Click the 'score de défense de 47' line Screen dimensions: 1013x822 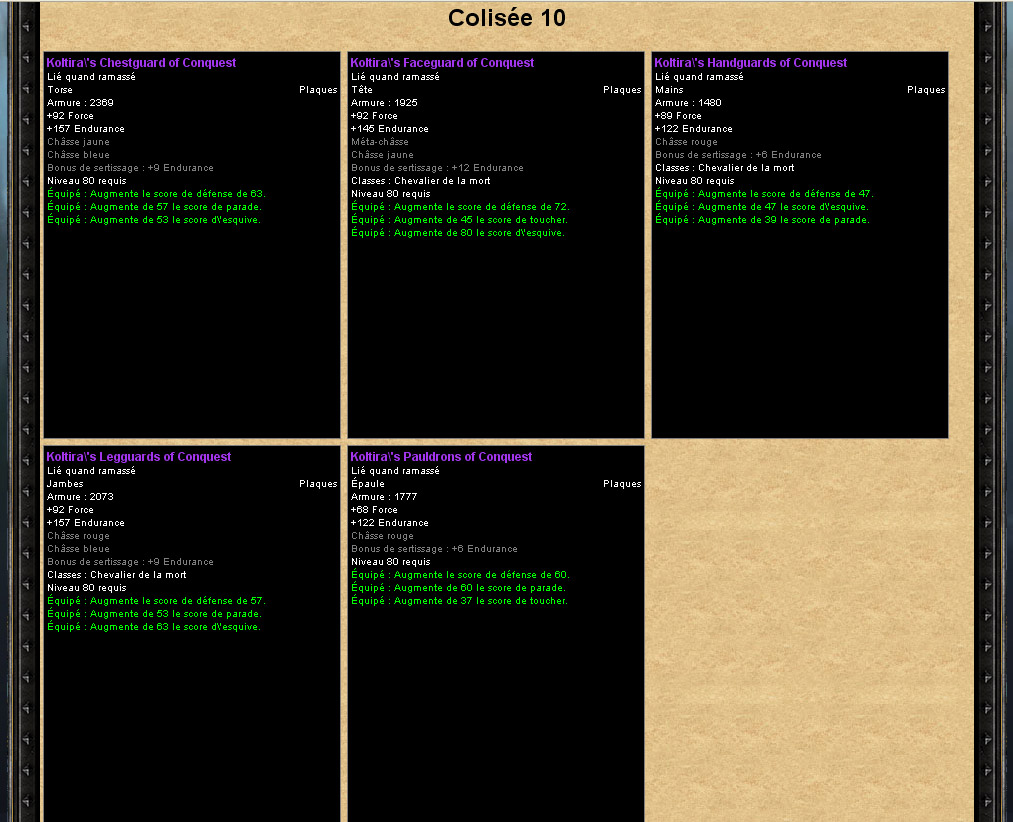point(764,194)
